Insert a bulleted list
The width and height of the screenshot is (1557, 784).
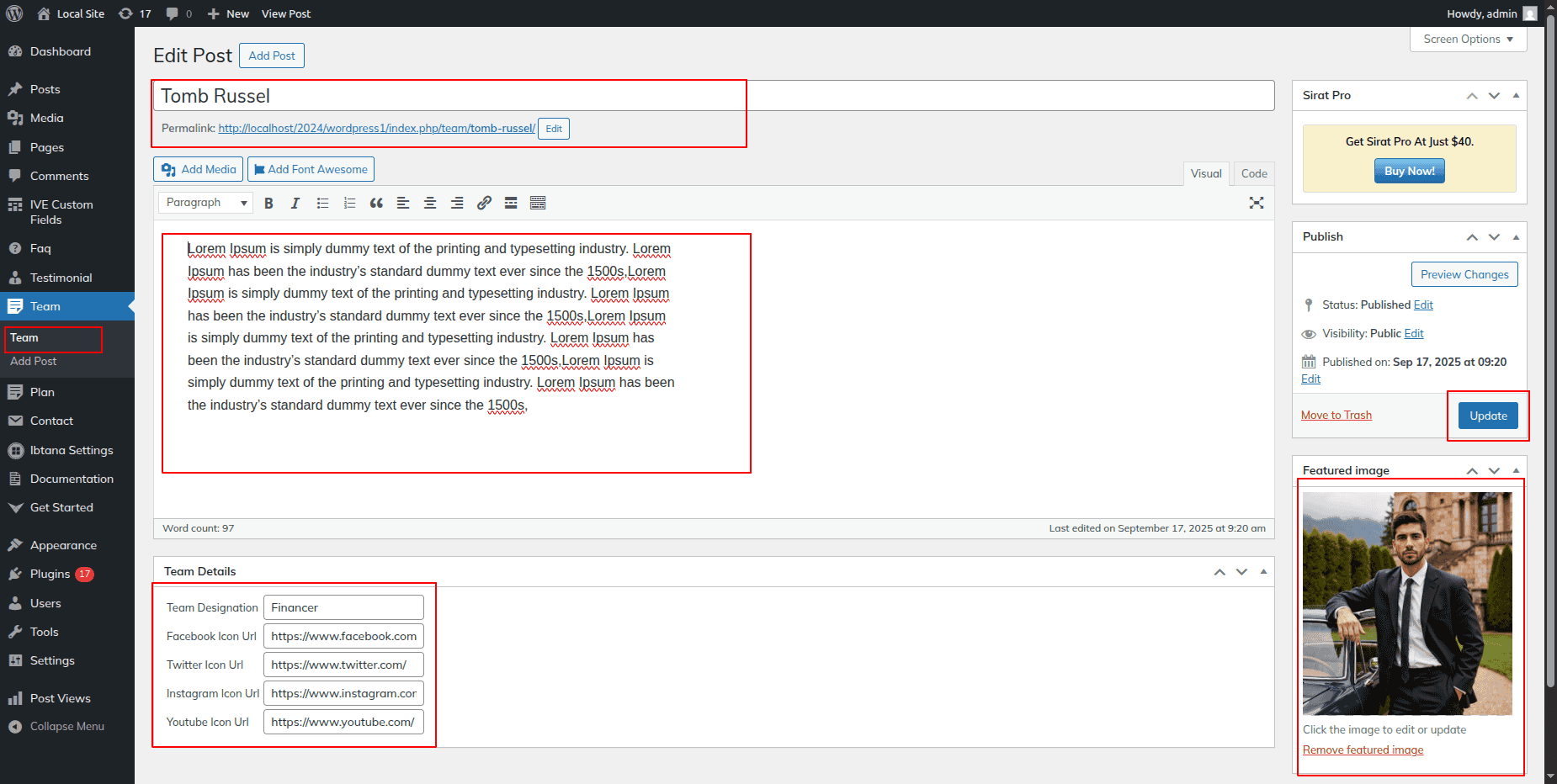tap(322, 203)
